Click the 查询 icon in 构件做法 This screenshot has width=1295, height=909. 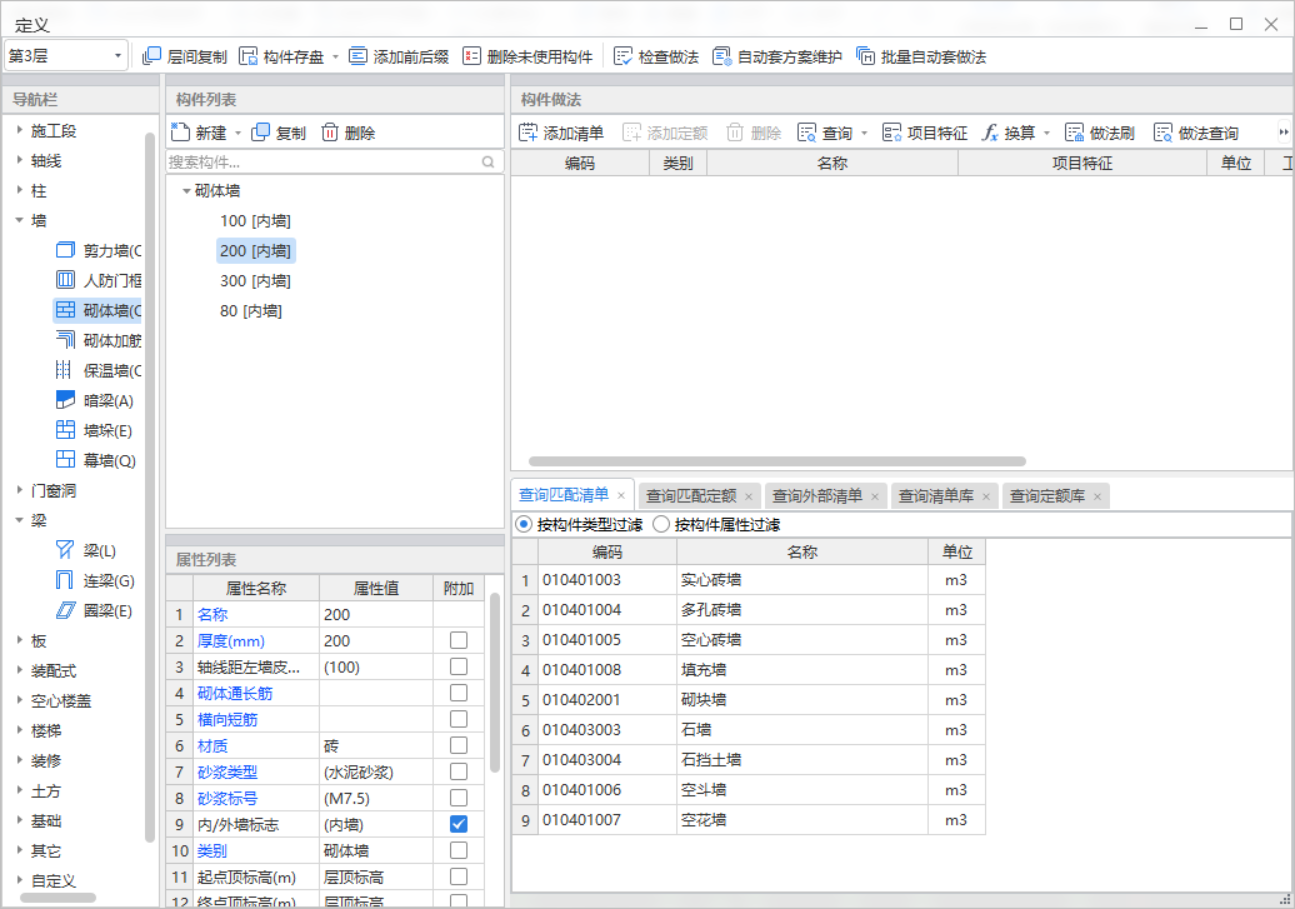[807, 133]
